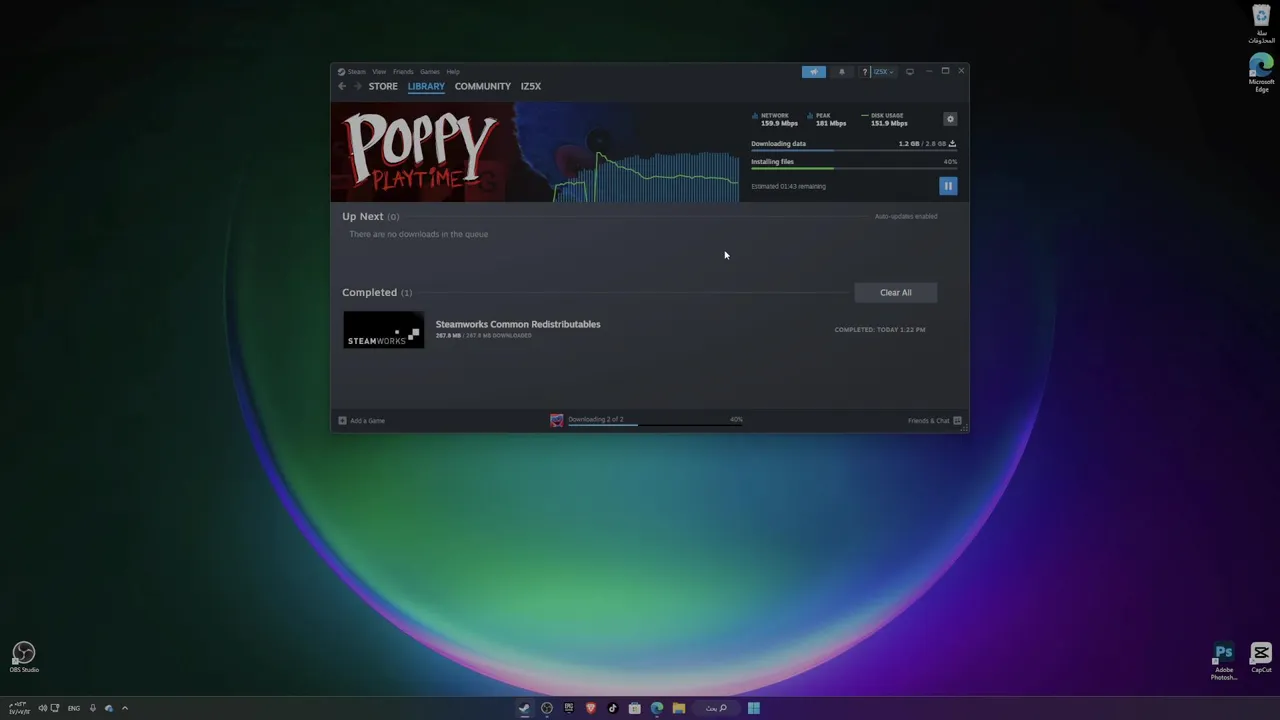Click the microphone tray icon
Viewport: 1280px width, 720px height.
(x=92, y=708)
